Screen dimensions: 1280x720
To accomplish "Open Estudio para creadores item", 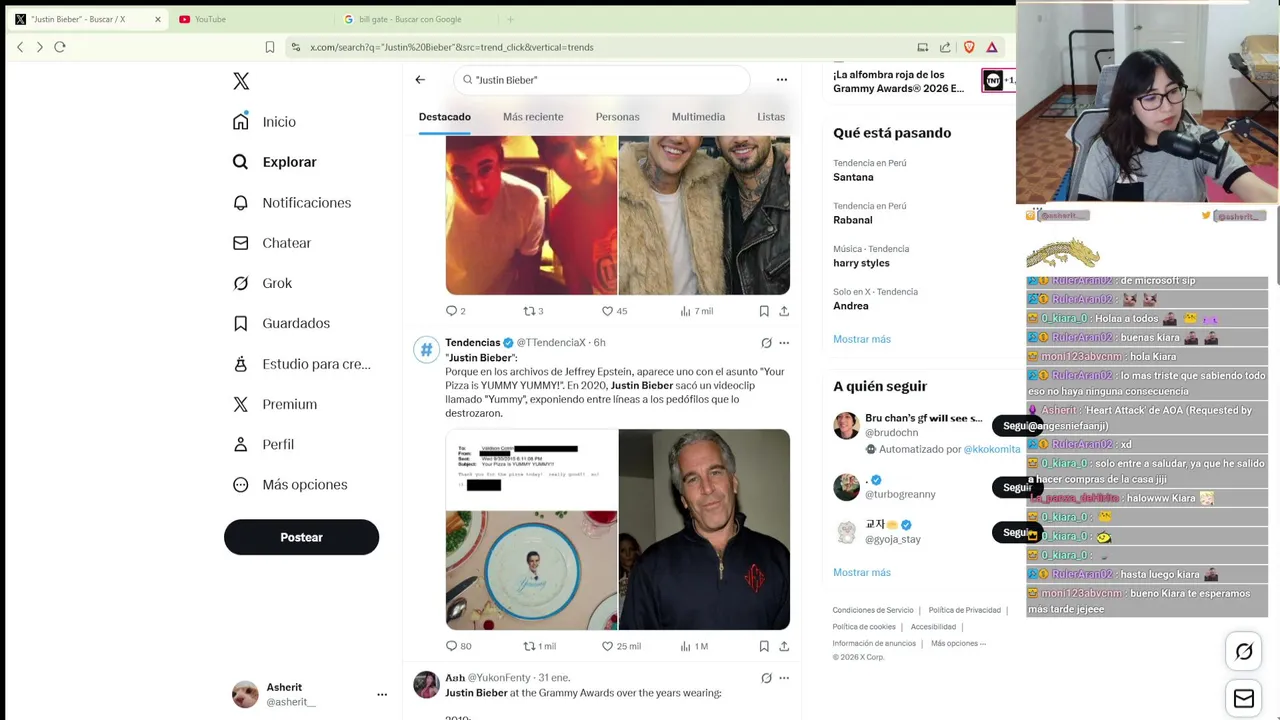I will point(301,364).
